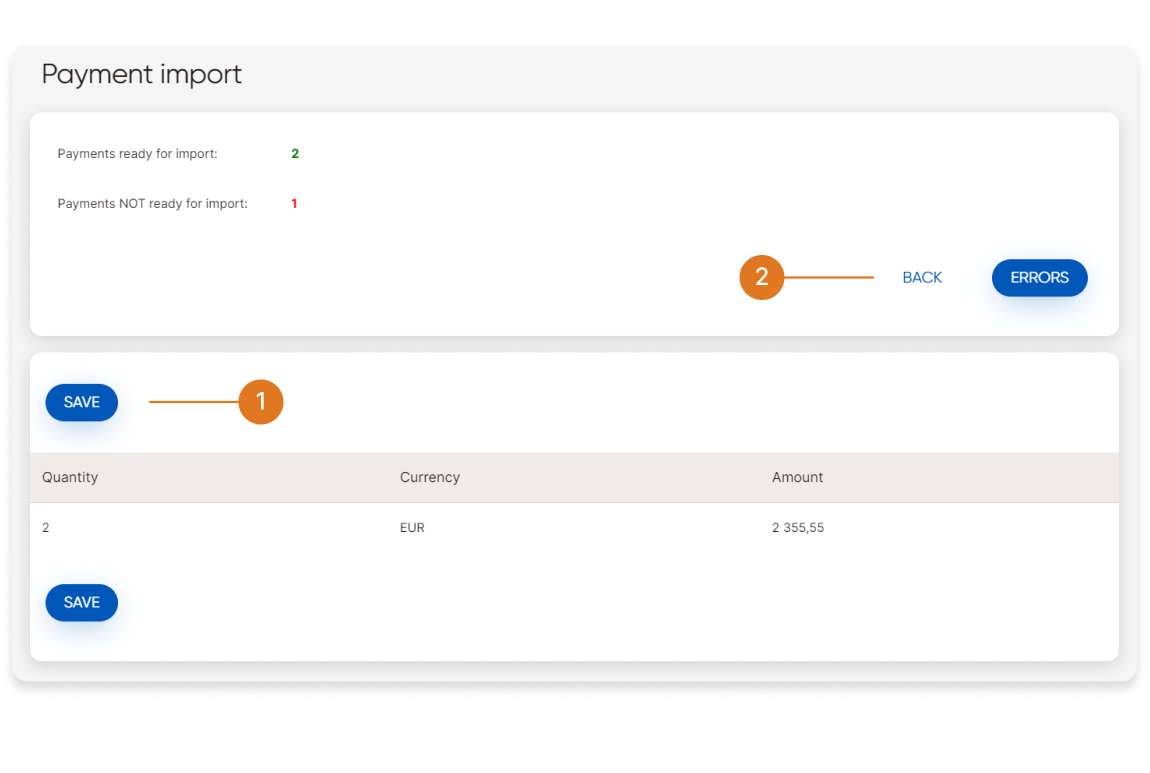Click the amount value 2 355,55

(x=798, y=527)
